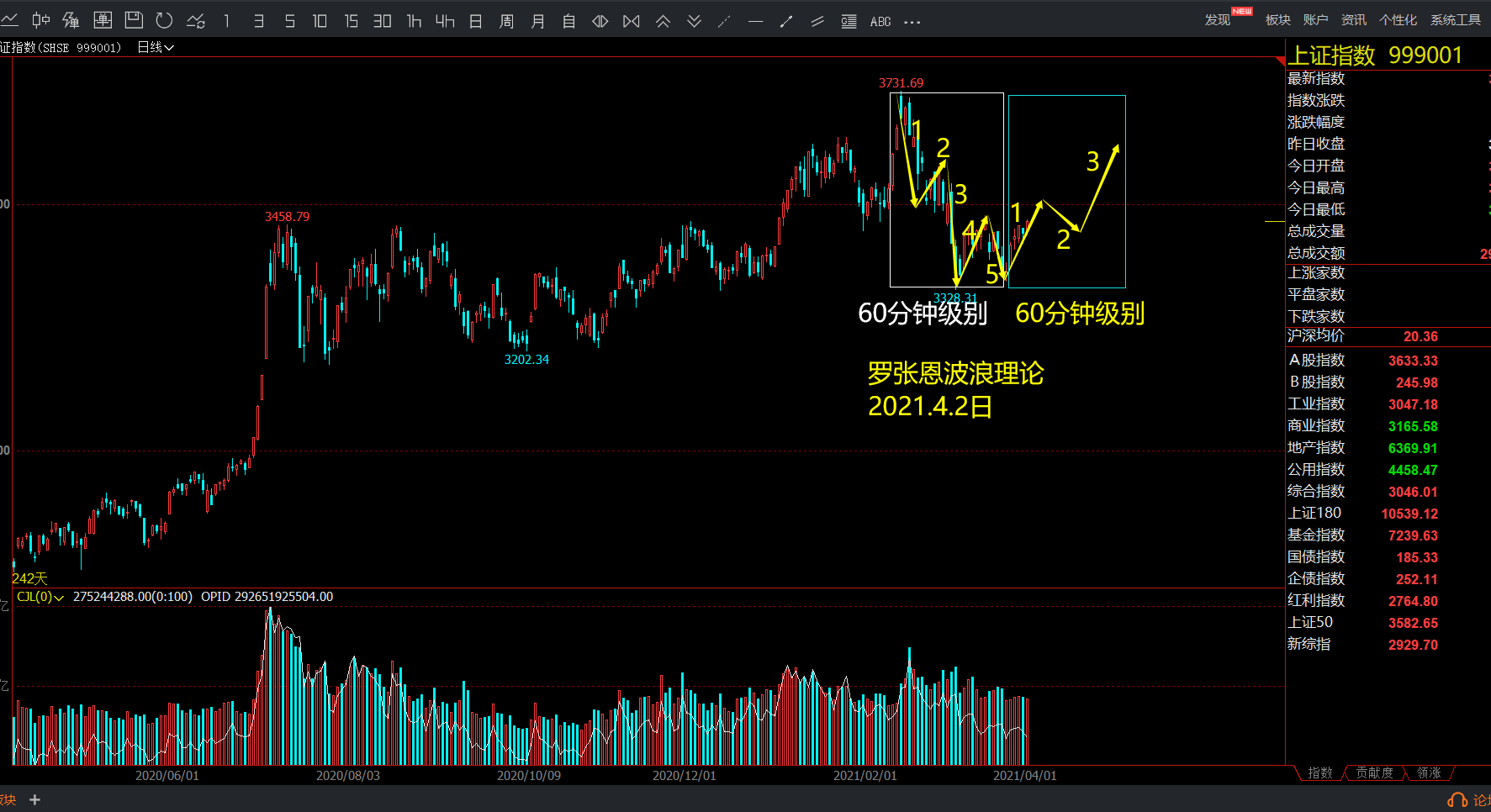1491x812 pixels.
Task: Click the double down-arrow zoom icon
Action: click(x=694, y=21)
